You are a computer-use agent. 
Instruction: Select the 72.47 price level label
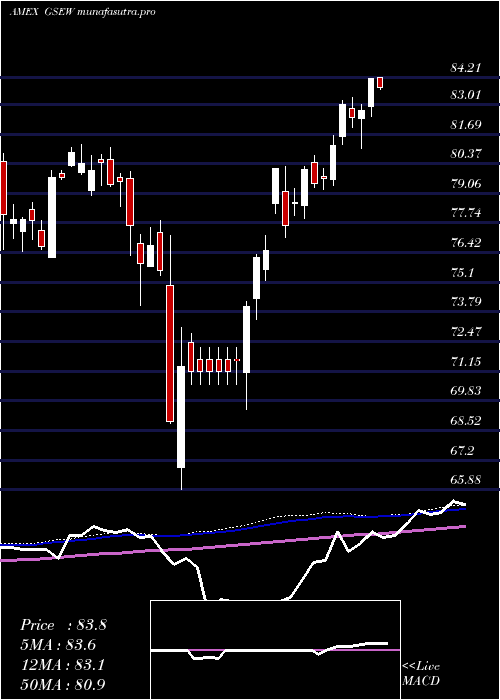(x=466, y=332)
